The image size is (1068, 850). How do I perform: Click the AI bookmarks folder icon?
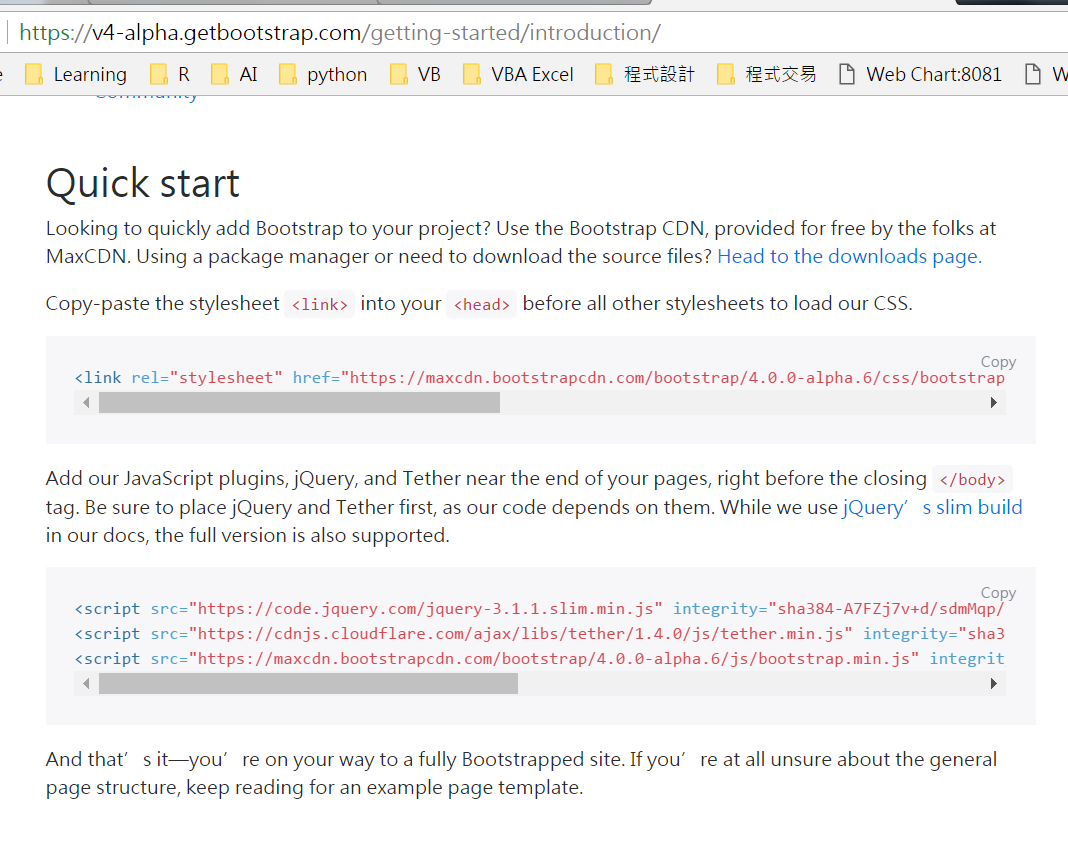(222, 73)
